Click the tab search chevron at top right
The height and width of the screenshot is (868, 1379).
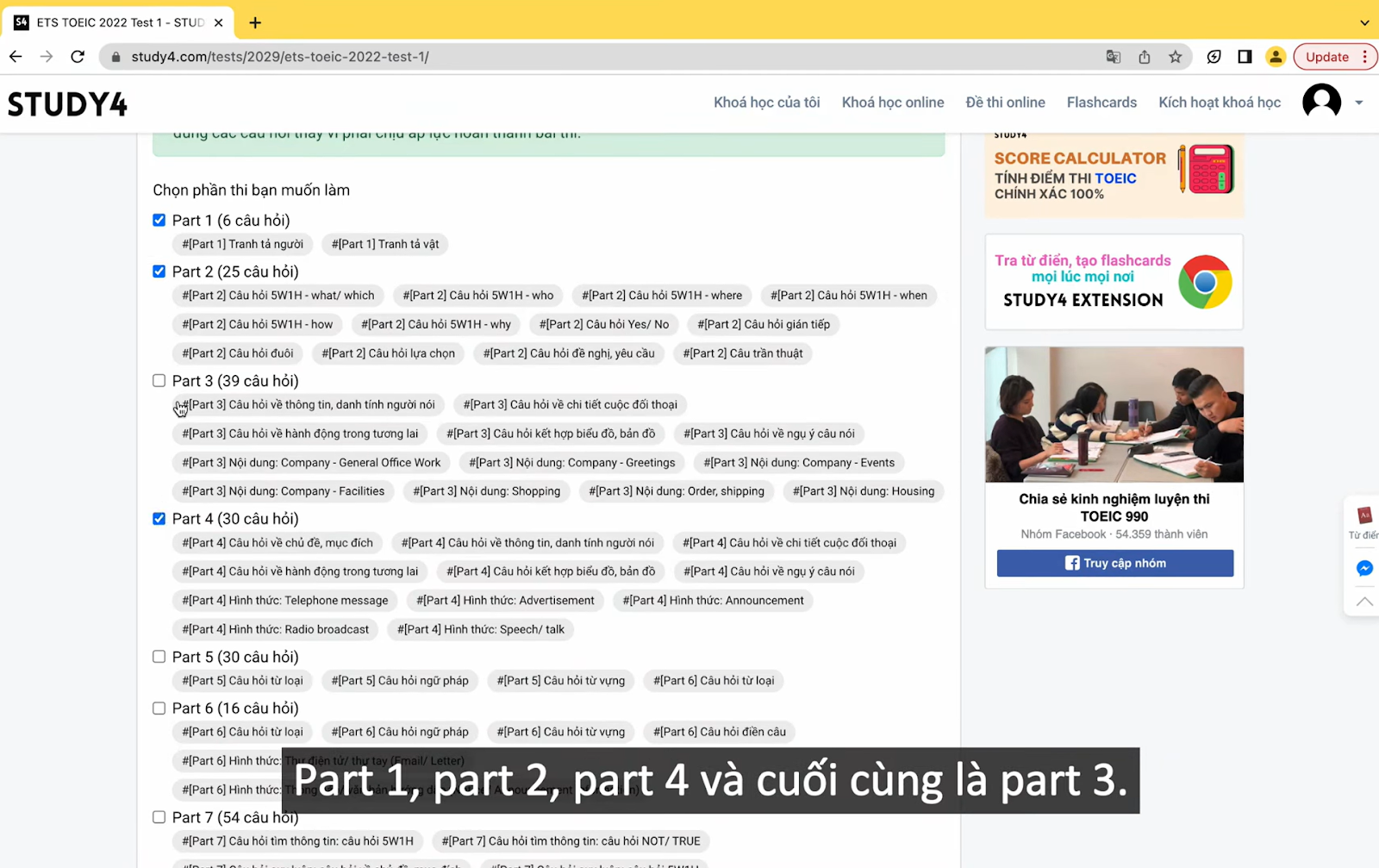coord(1364,22)
